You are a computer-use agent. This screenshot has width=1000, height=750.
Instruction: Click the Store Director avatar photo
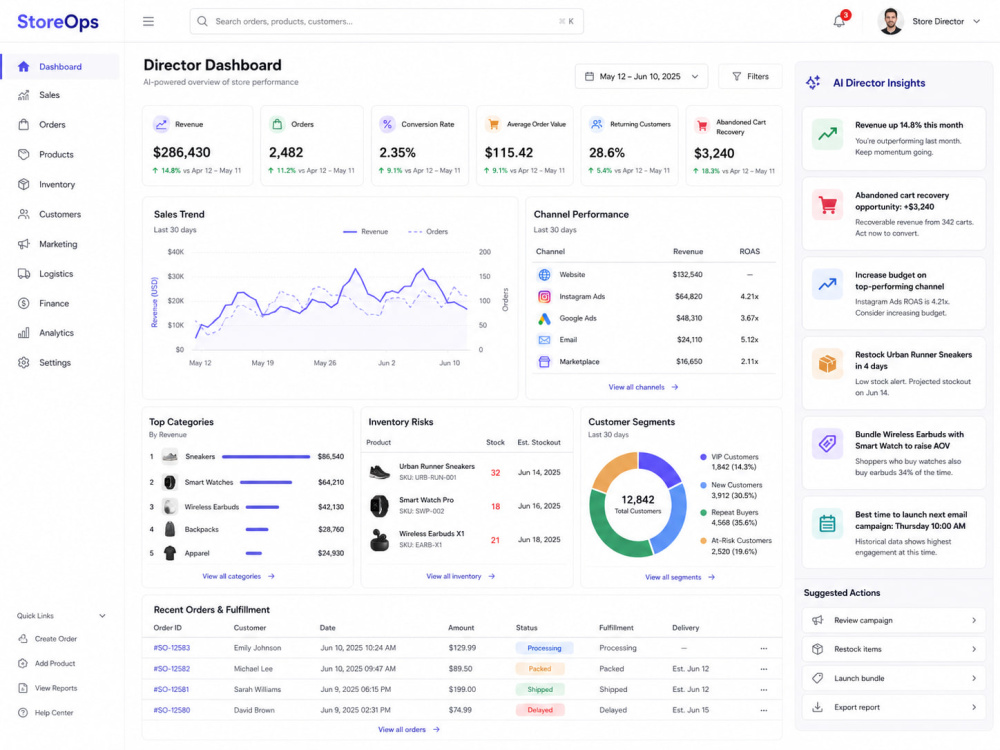[x=890, y=21]
